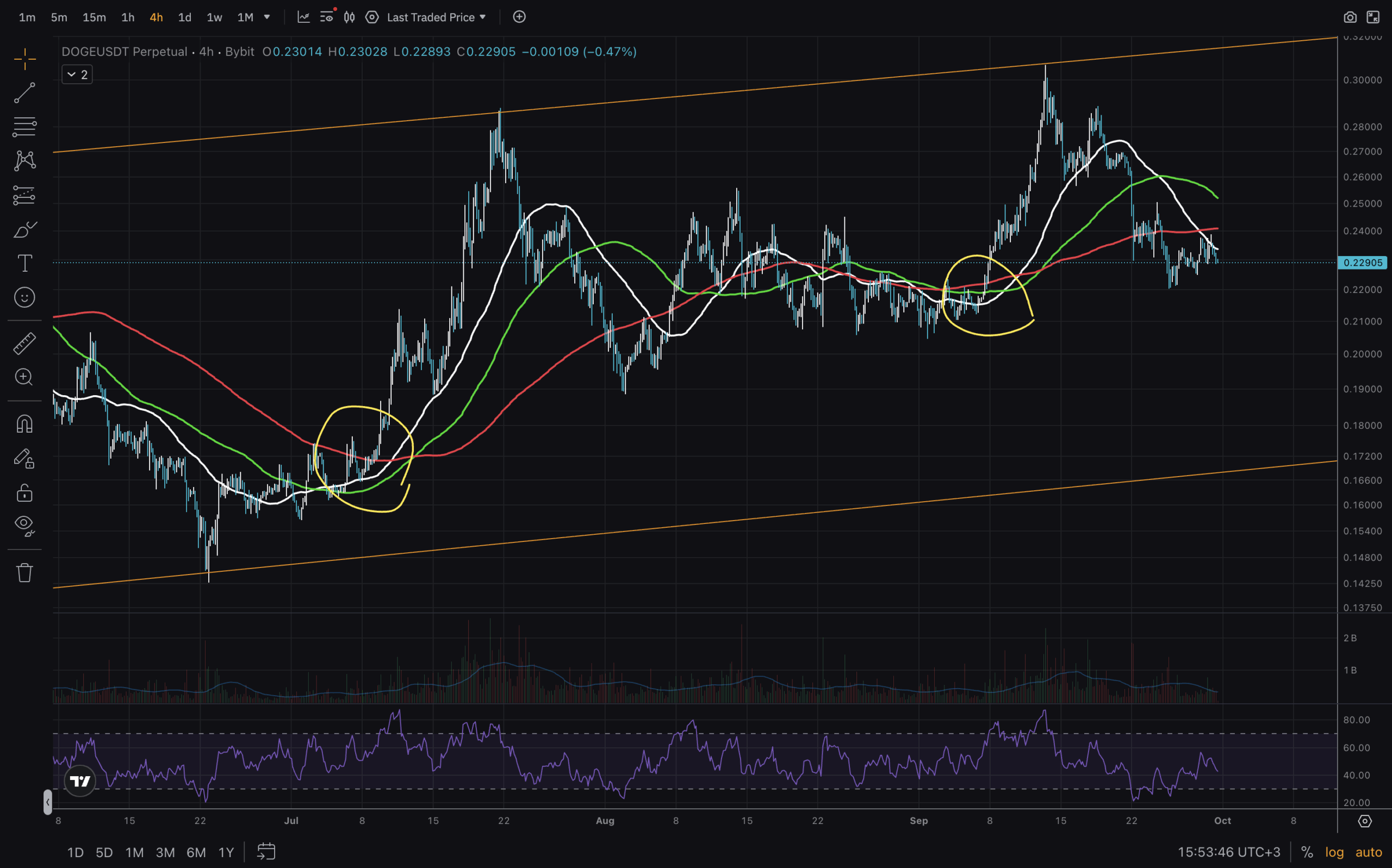Click the trash remove drawings icon
1392x868 pixels.
pyautogui.click(x=24, y=572)
